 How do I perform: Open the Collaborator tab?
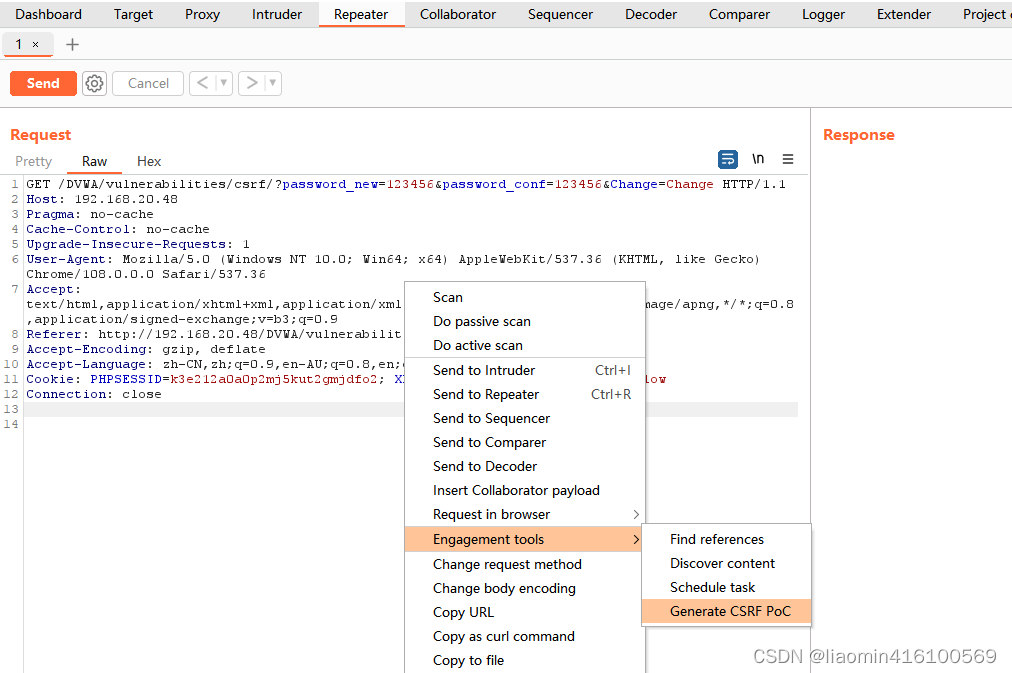point(458,14)
